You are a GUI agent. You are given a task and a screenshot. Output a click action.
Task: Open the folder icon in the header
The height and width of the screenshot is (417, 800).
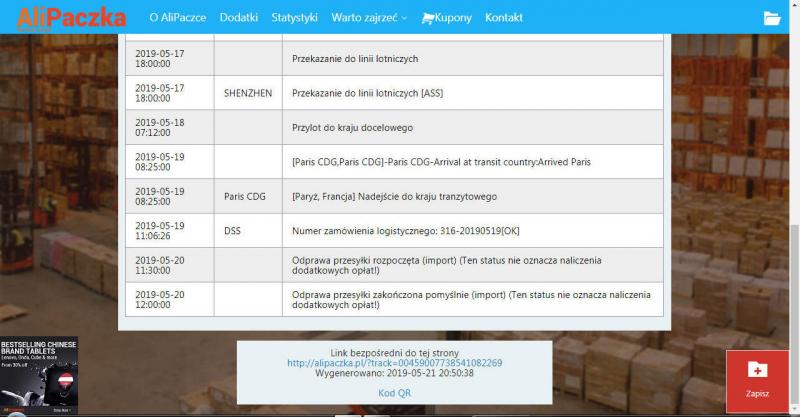(771, 18)
